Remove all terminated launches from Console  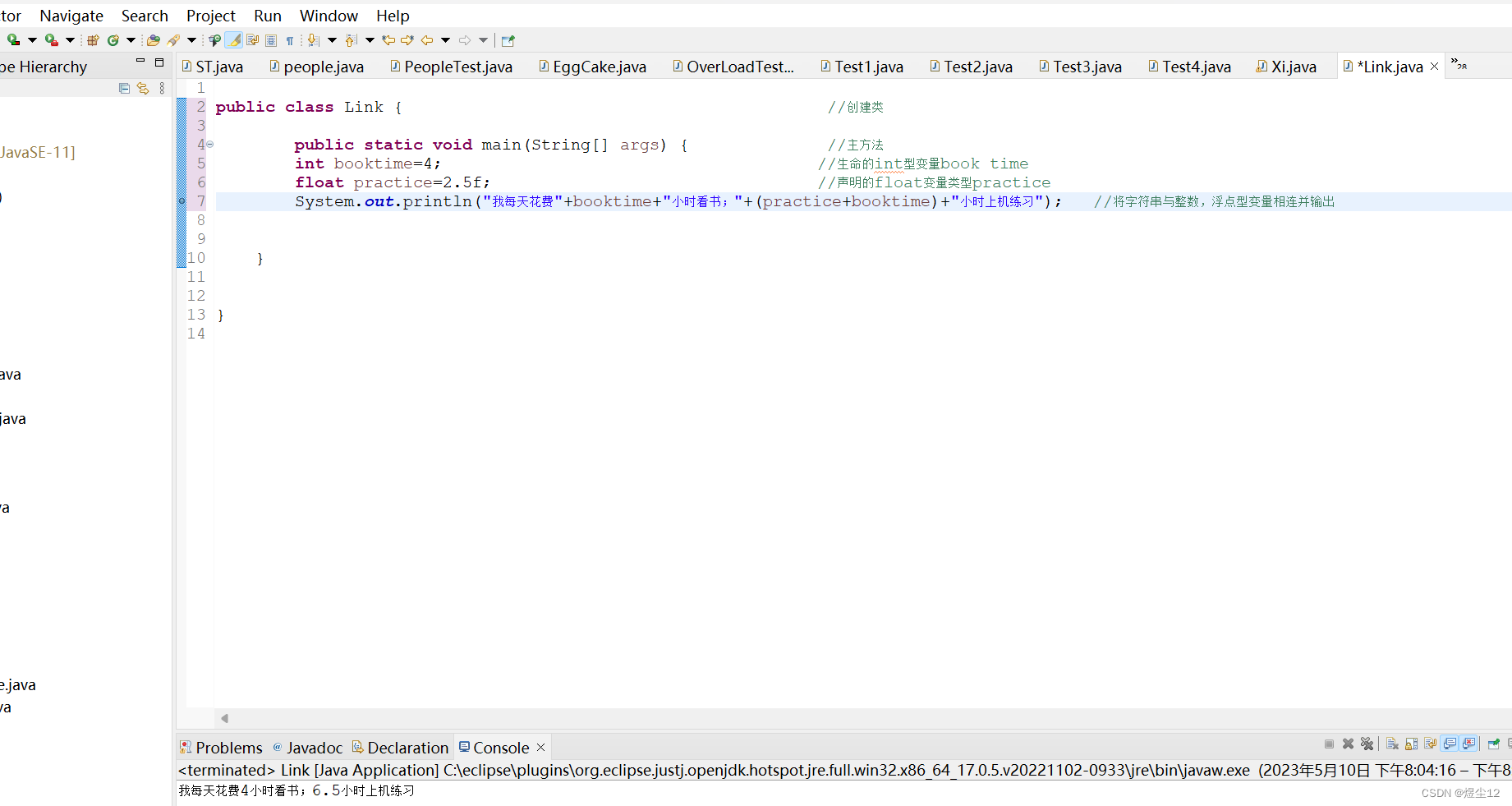point(1367,744)
